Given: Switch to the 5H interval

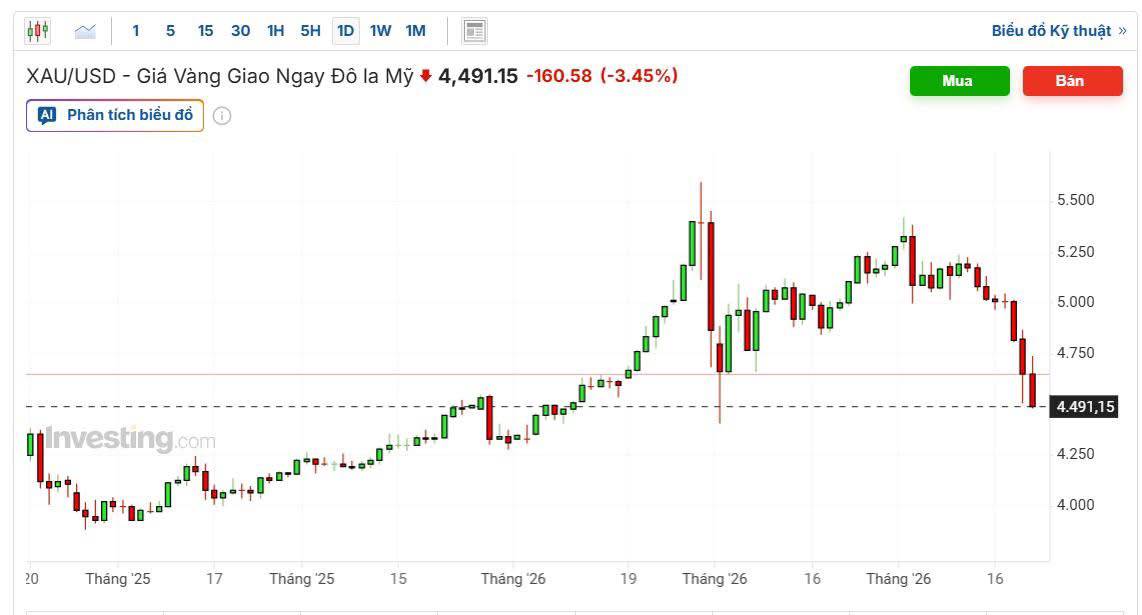Looking at the screenshot, I should click(310, 31).
